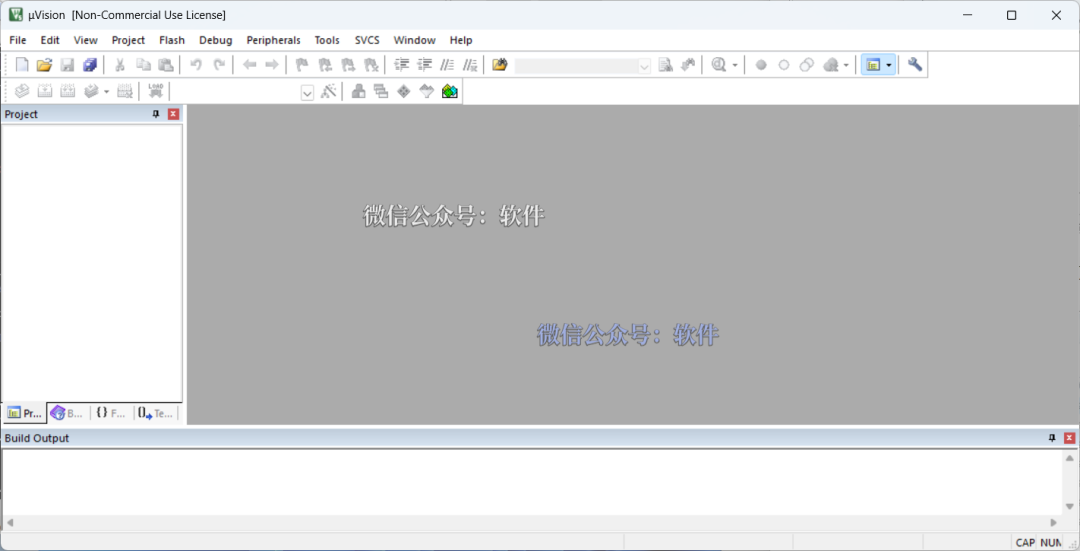Switch to the Templates (Te...) tab
The image size is (1080, 551).
[155, 413]
